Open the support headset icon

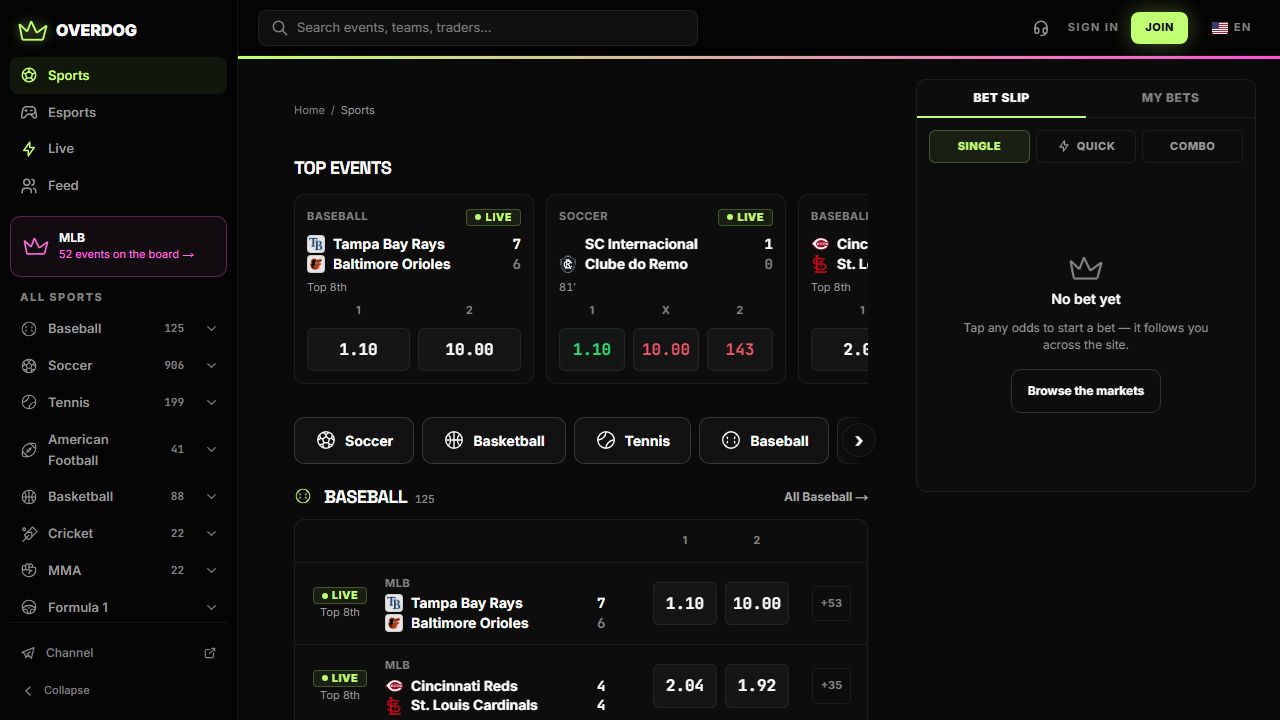coord(1041,28)
